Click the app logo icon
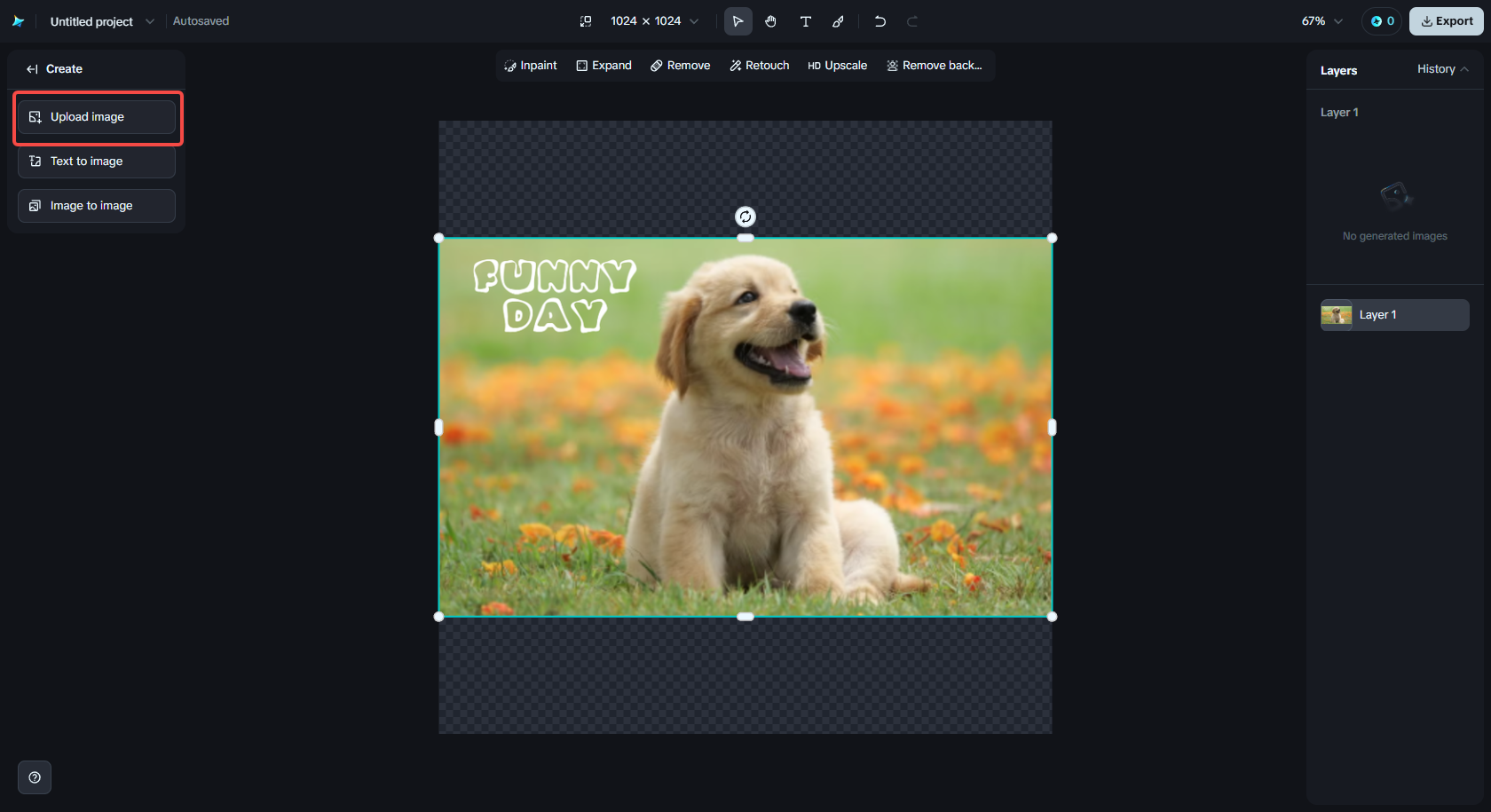 click(18, 21)
